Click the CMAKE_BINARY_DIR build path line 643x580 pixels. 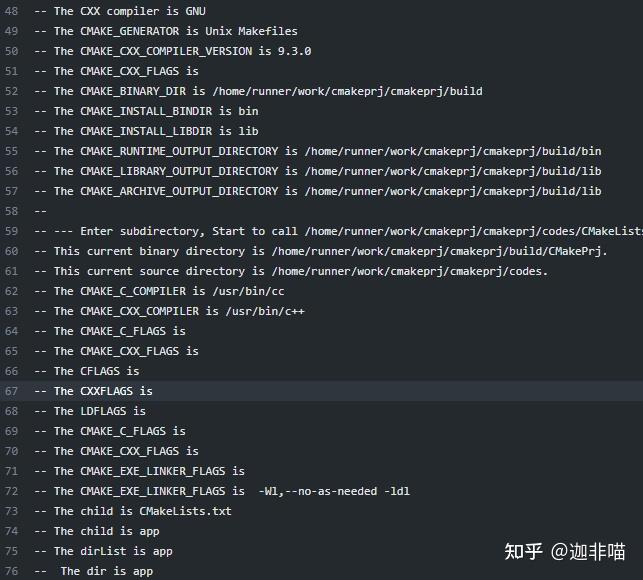coord(258,91)
